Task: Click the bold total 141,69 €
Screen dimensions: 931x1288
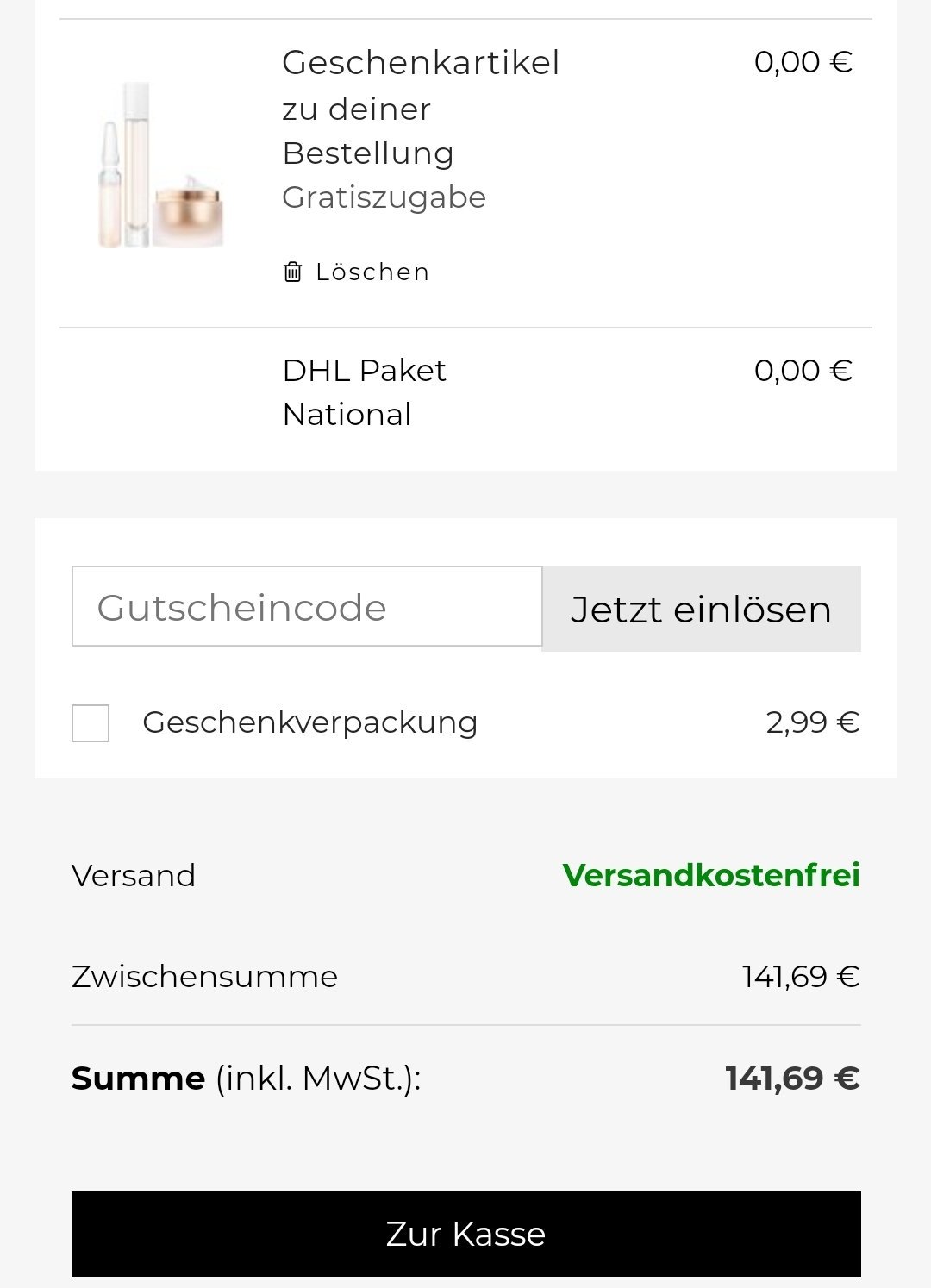Action: (792, 1079)
